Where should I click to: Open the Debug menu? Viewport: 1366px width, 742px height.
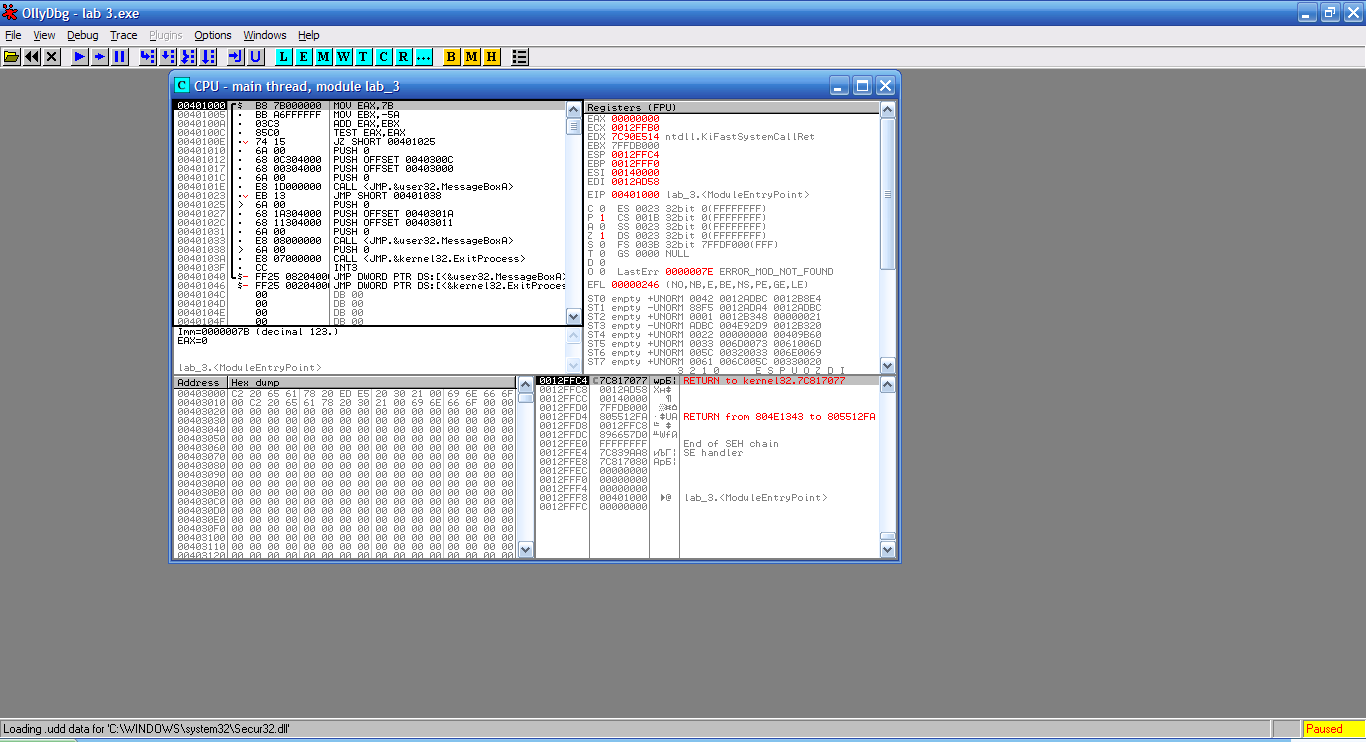coord(83,35)
